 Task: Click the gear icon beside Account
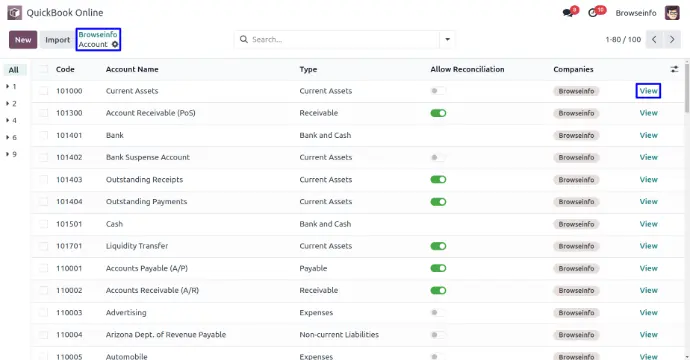(x=115, y=44)
